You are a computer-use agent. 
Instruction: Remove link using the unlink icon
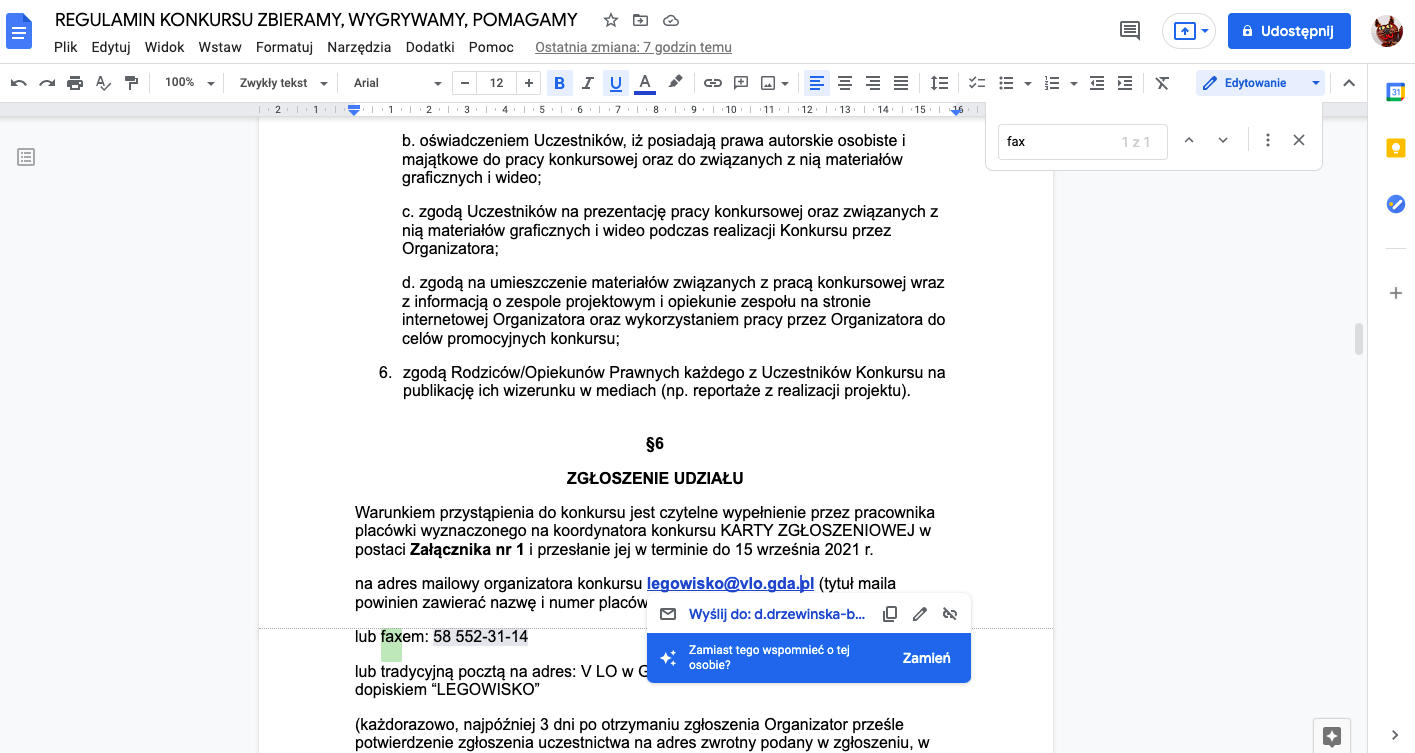[950, 614]
